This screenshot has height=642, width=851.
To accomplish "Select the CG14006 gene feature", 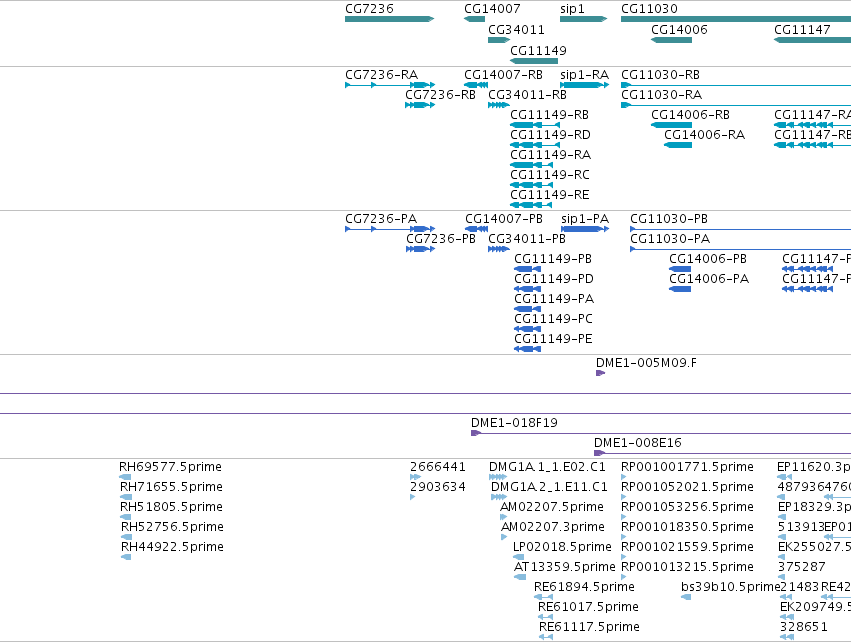I will pos(671,40).
